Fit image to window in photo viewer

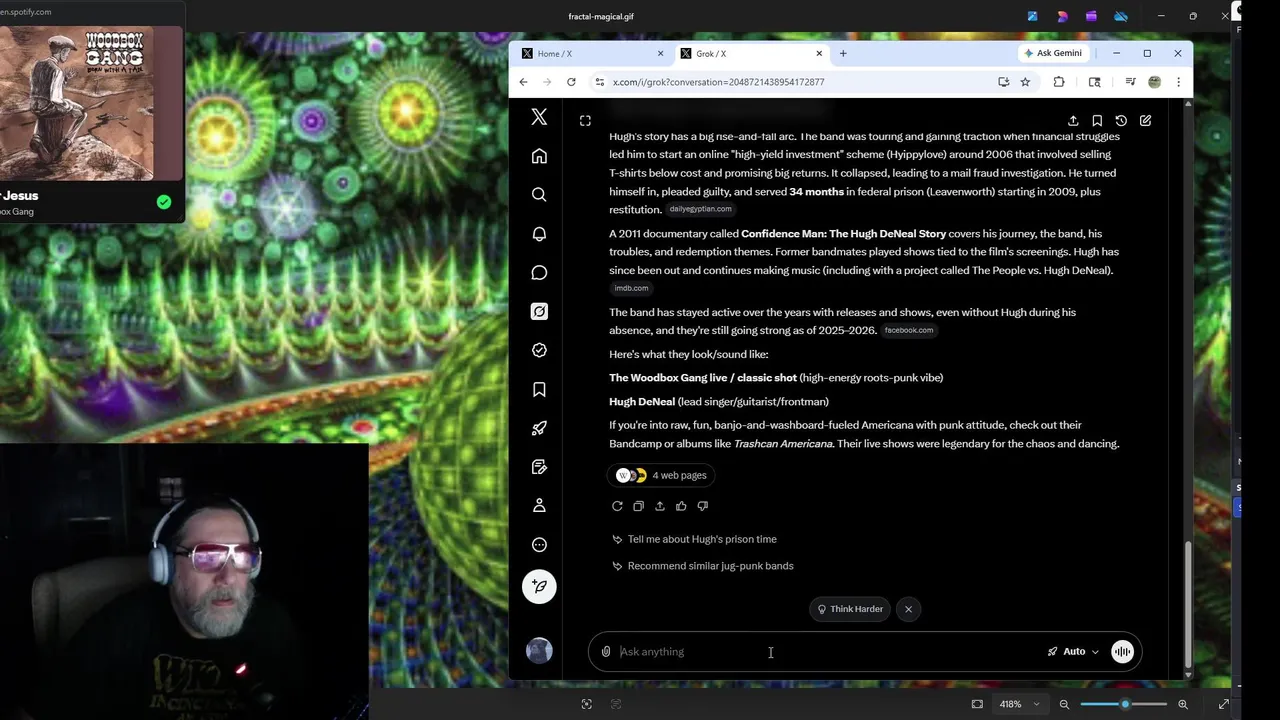977,704
